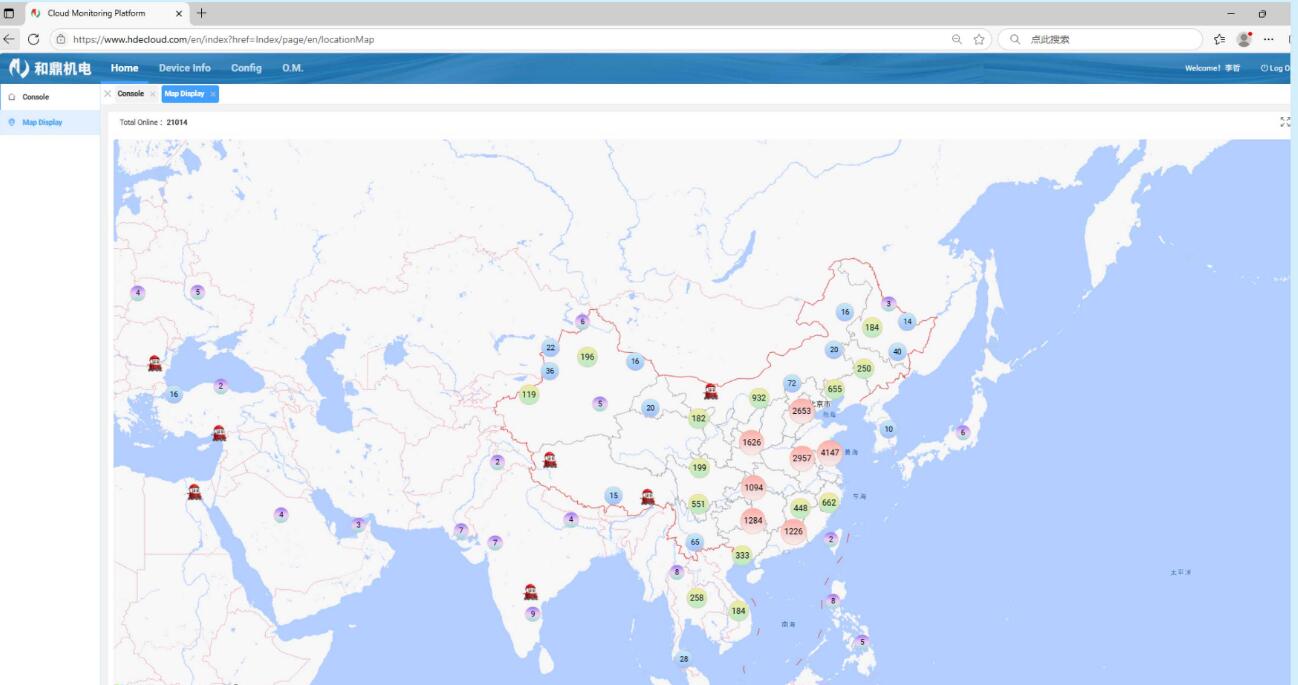The image size is (1298, 685).
Task: Click the 4147 device cluster marker
Action: click(x=830, y=453)
